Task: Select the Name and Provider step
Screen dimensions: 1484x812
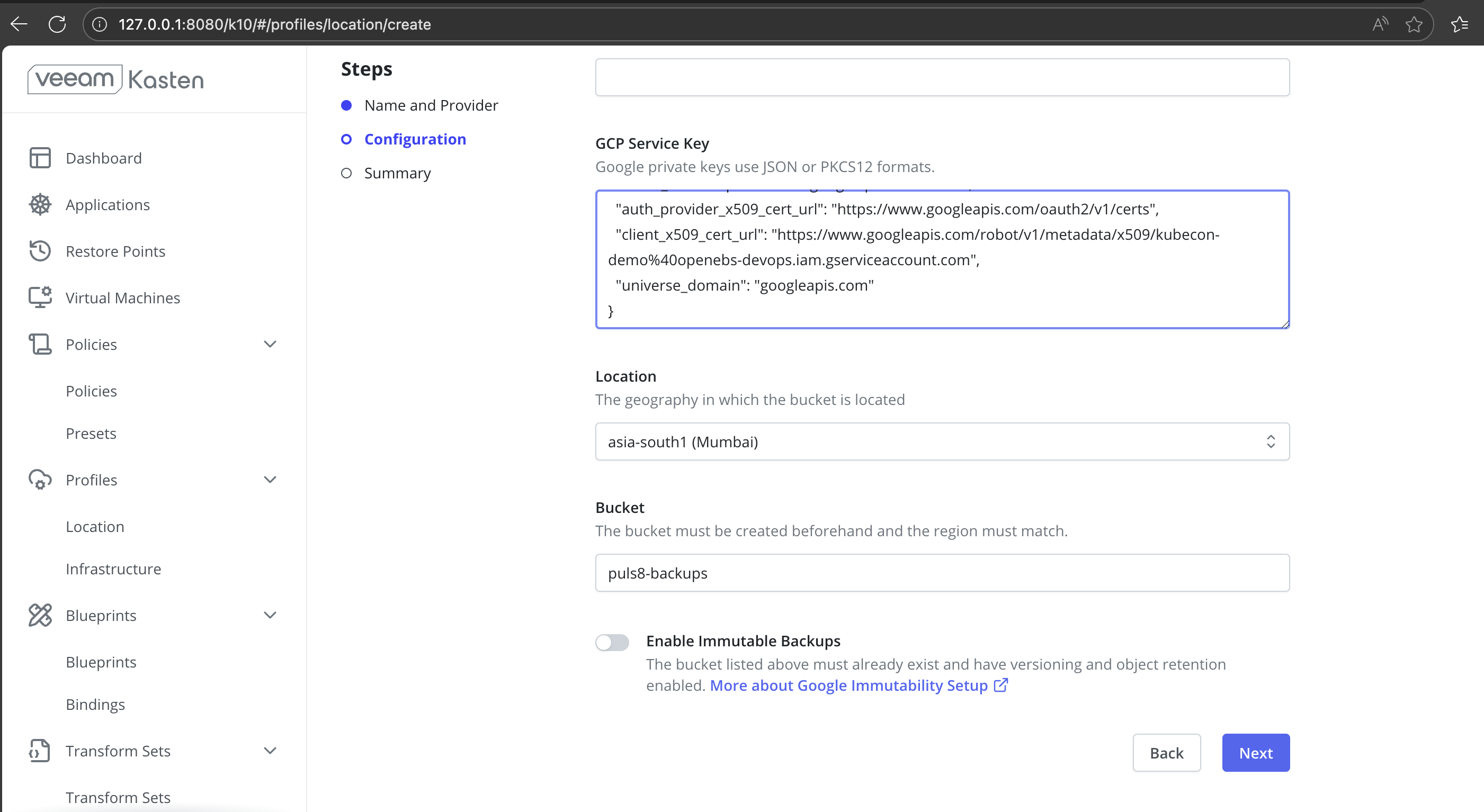Action: (431, 105)
